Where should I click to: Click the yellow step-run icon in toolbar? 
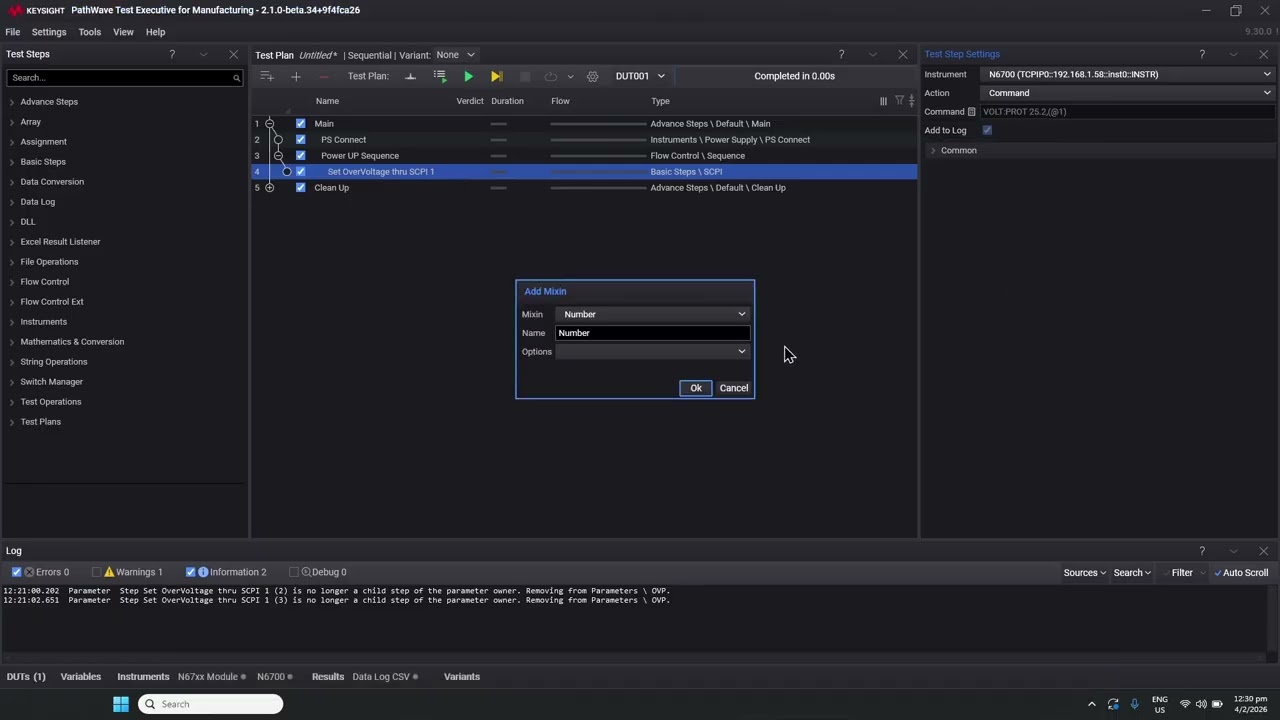496,76
